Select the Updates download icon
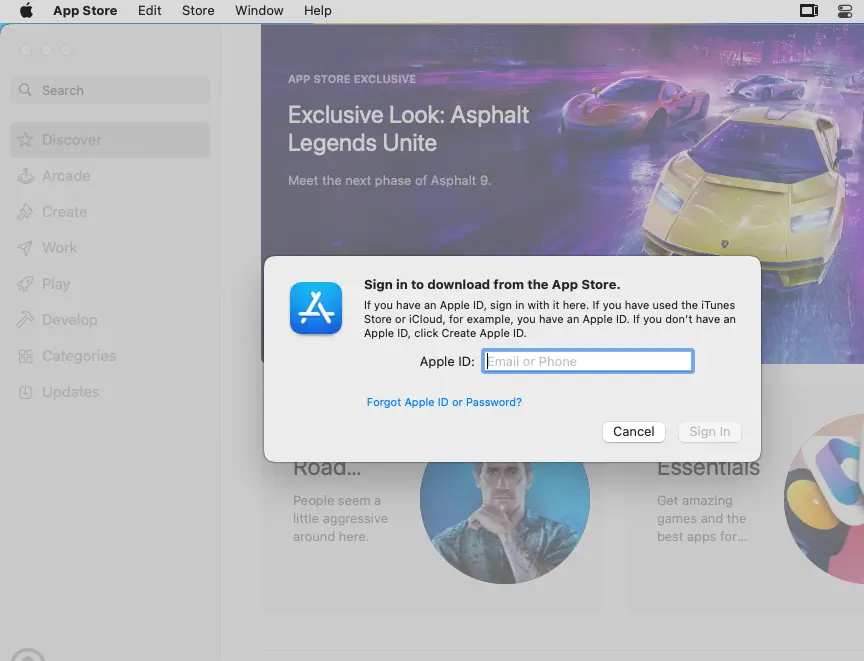Screen dimensions: 864x661 25,392
